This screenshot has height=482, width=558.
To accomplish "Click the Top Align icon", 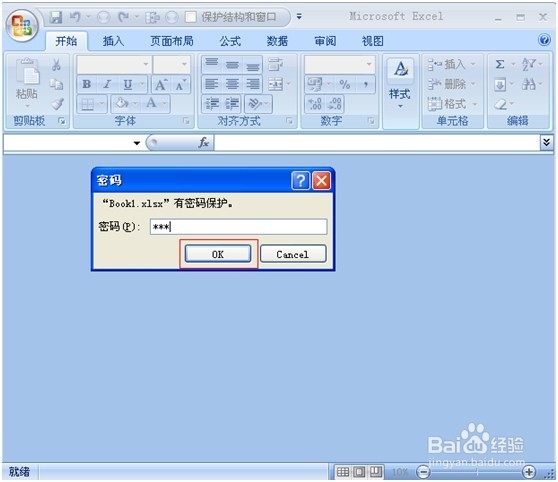I will tap(212, 64).
